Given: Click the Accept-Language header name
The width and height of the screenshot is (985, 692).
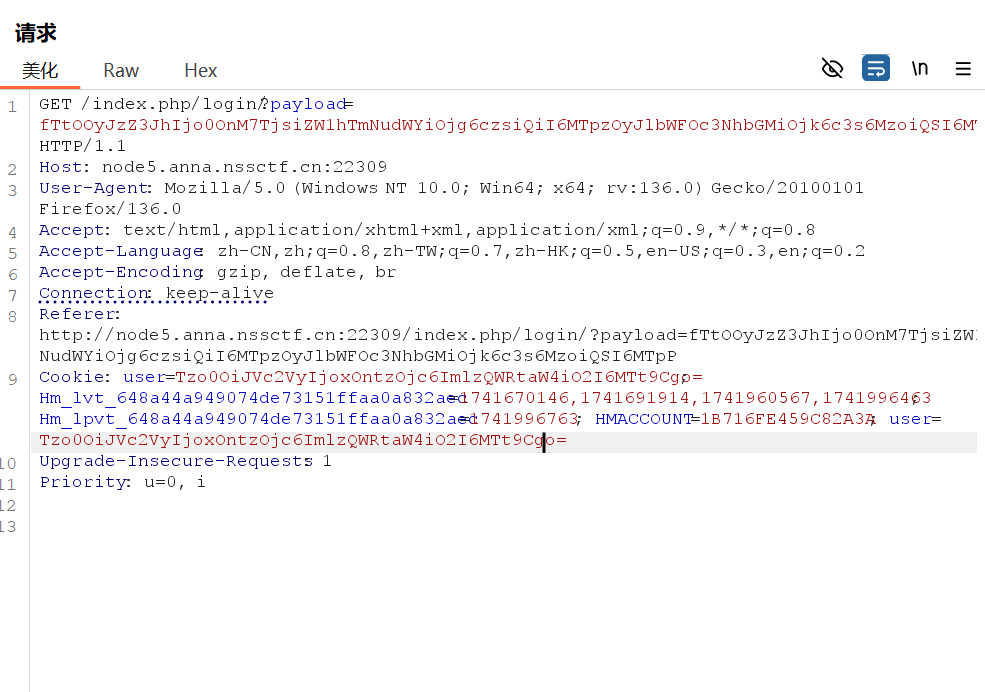Looking at the screenshot, I should pos(120,251).
